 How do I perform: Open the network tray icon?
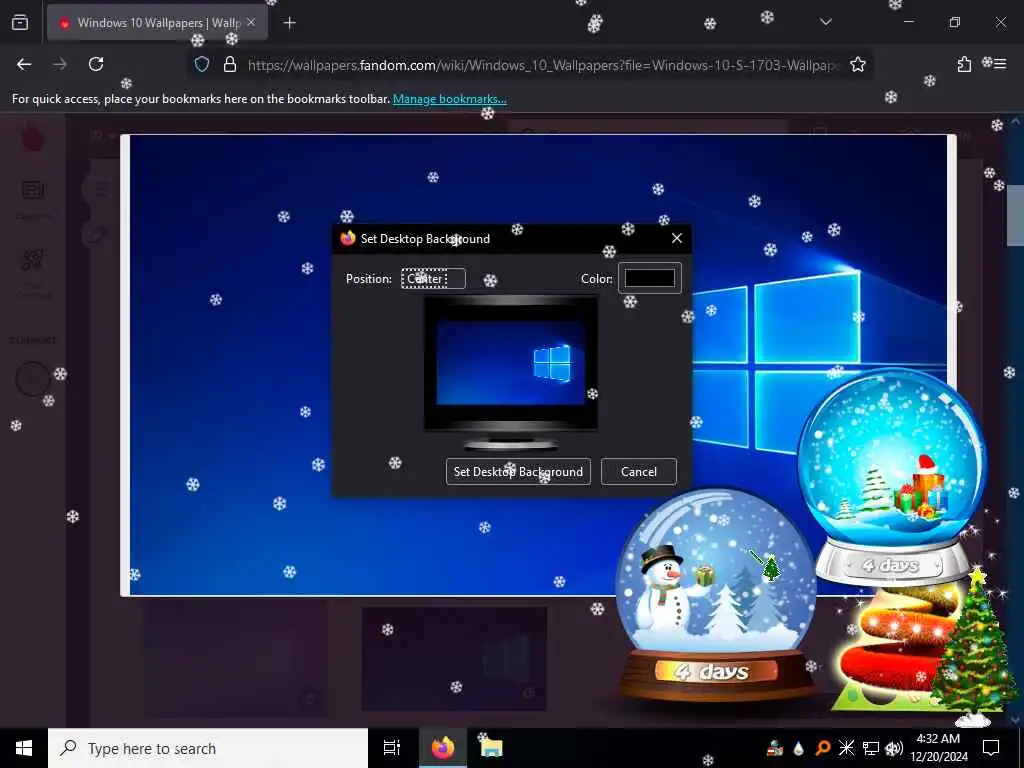tap(870, 748)
